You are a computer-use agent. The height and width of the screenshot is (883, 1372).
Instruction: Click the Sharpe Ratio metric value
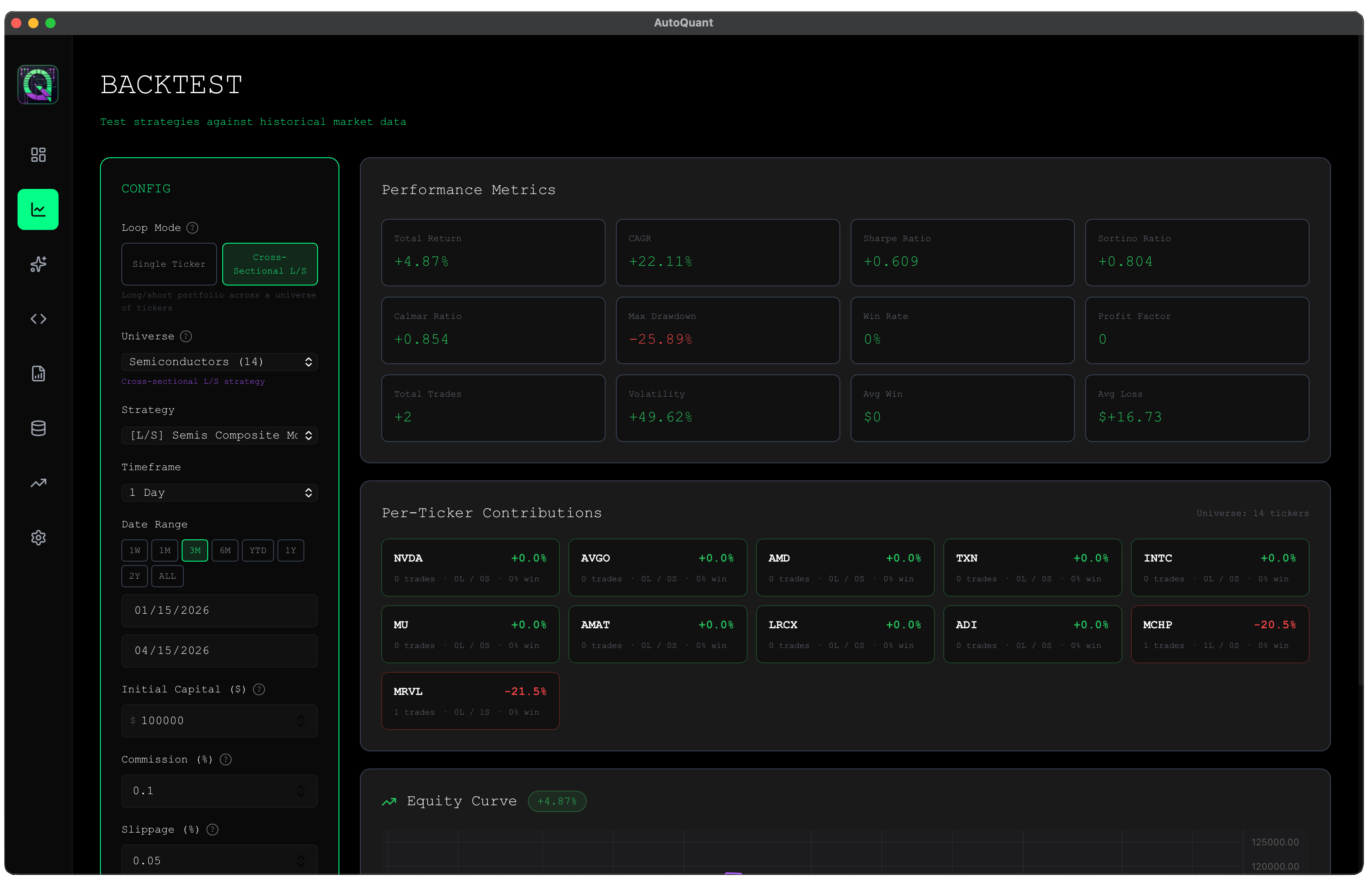coord(891,262)
